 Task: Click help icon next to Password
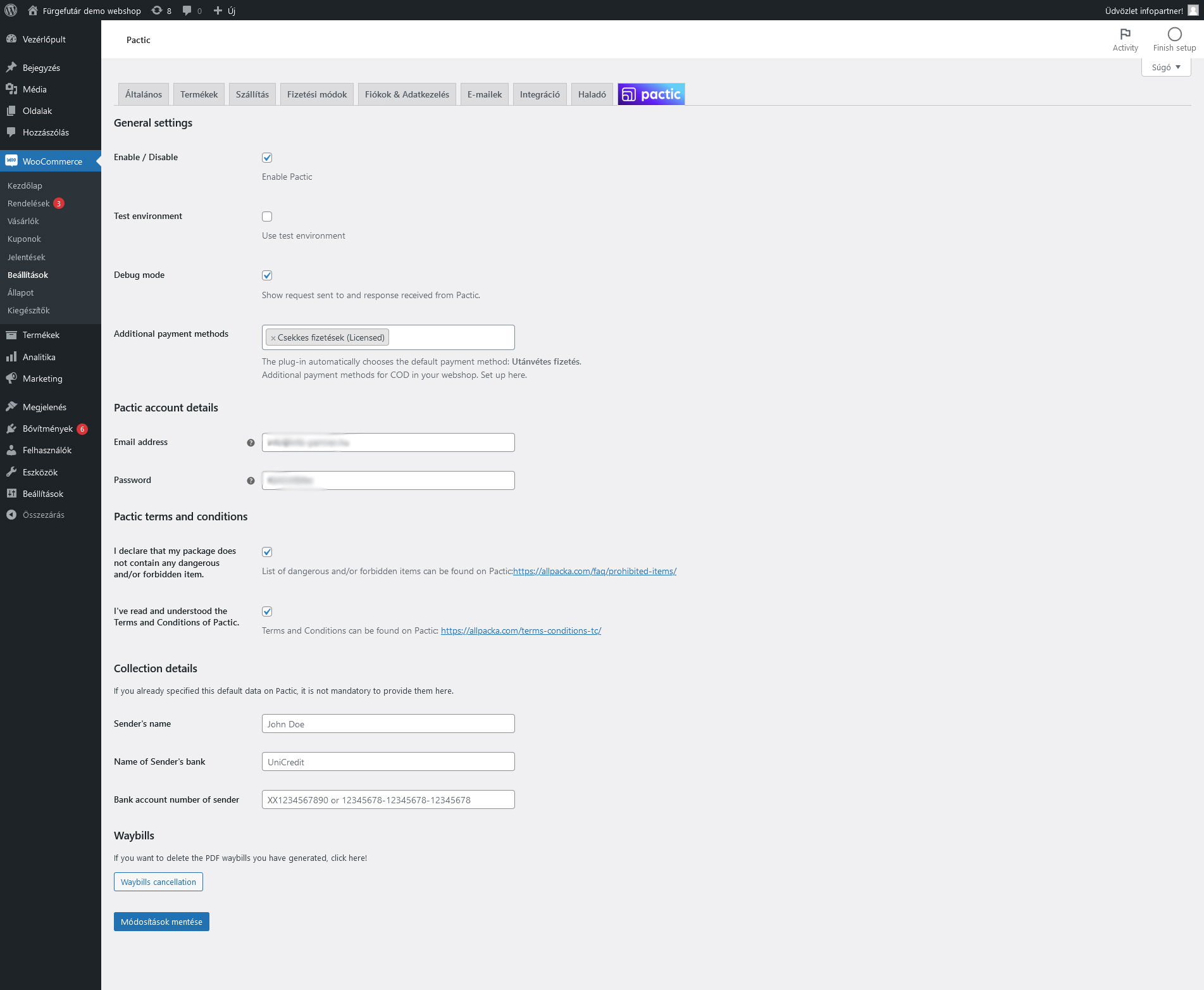pos(251,480)
